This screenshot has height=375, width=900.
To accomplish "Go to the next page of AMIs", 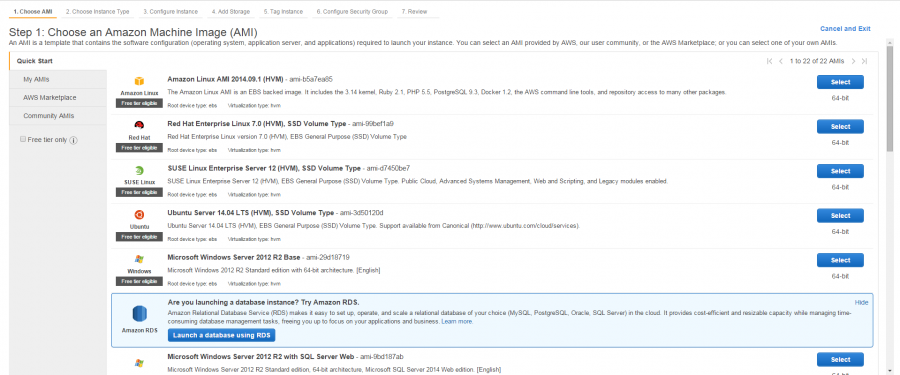I will [854, 61].
